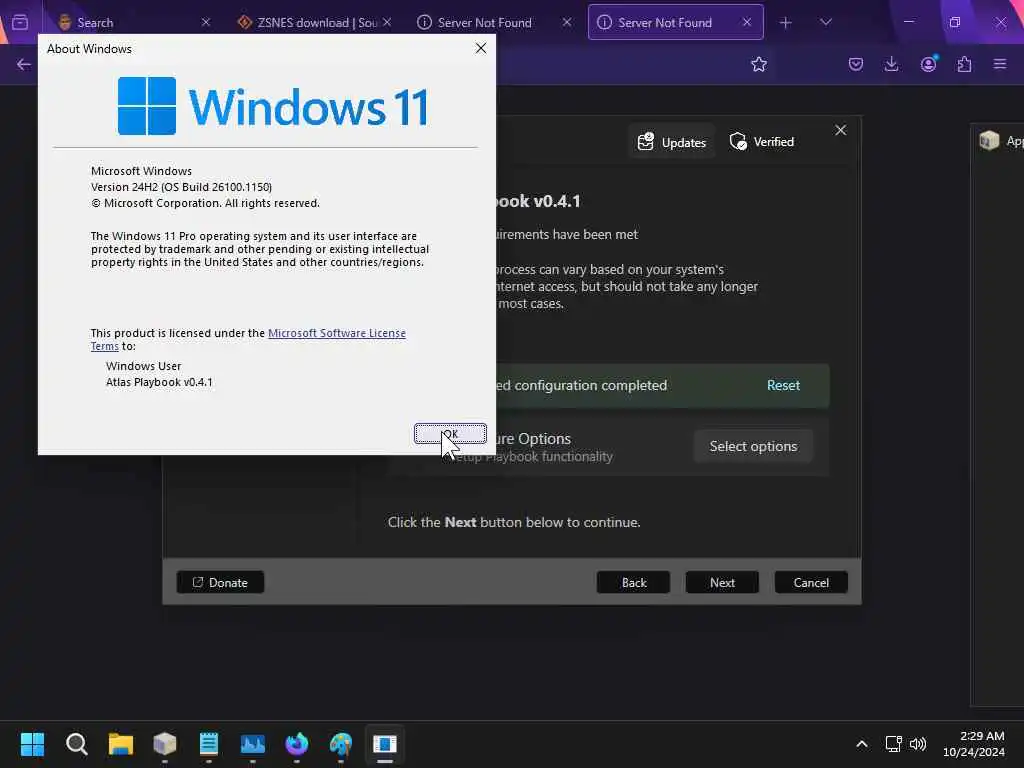Expand the list all tabs dropdown
The image size is (1024, 768).
click(826, 22)
